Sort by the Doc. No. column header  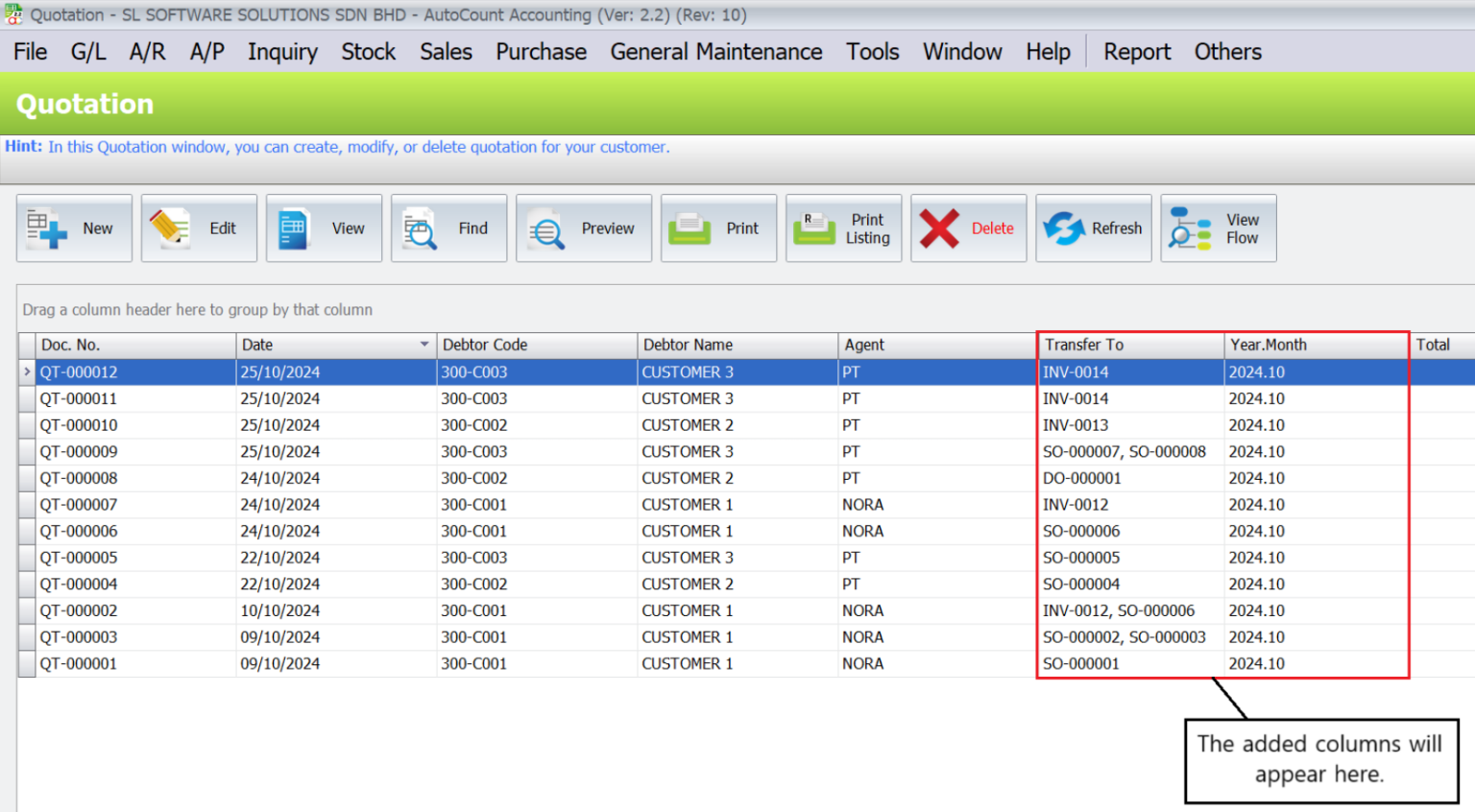(x=135, y=345)
